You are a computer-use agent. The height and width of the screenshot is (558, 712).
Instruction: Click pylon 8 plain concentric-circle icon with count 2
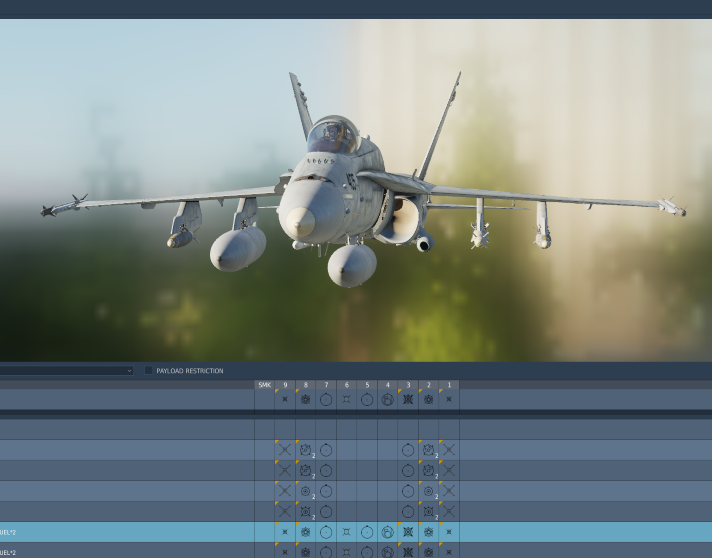pyautogui.click(x=306, y=491)
